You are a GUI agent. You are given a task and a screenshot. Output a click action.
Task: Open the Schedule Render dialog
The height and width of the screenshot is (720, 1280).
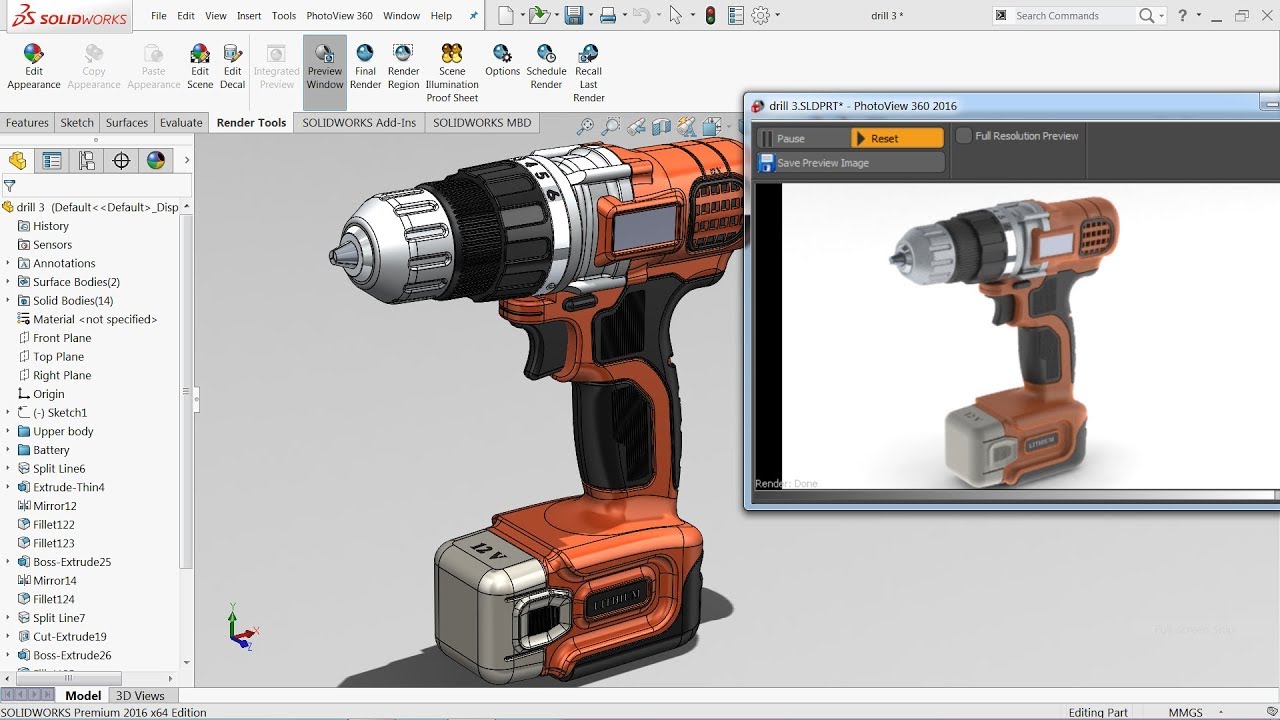pos(546,56)
